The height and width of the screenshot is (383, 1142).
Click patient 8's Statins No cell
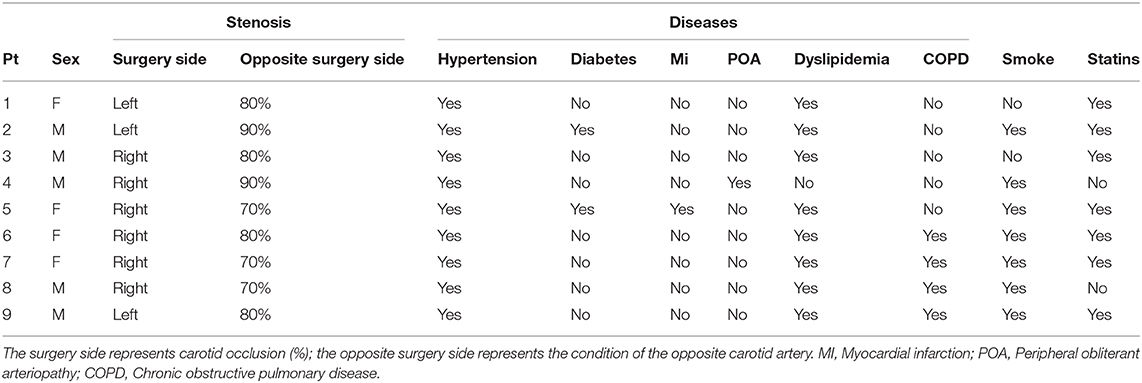[1096, 288]
